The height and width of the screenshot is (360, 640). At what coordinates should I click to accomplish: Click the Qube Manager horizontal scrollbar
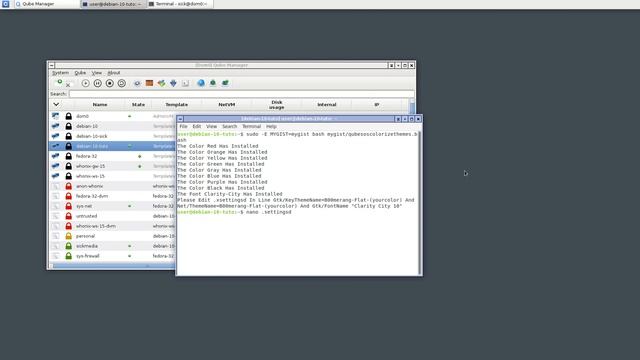click(x=113, y=266)
